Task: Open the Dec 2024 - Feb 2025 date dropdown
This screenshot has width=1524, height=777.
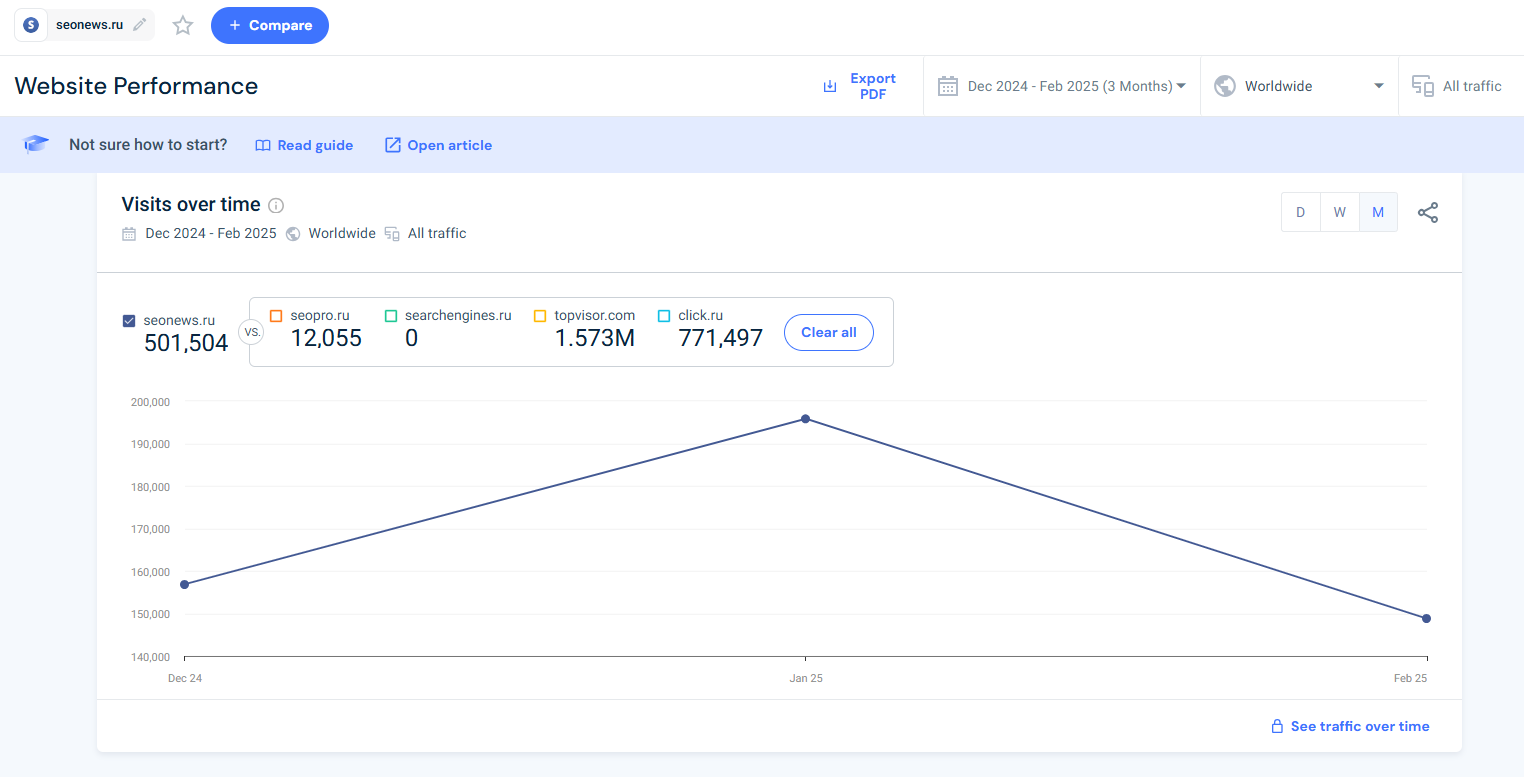Action: point(1076,86)
